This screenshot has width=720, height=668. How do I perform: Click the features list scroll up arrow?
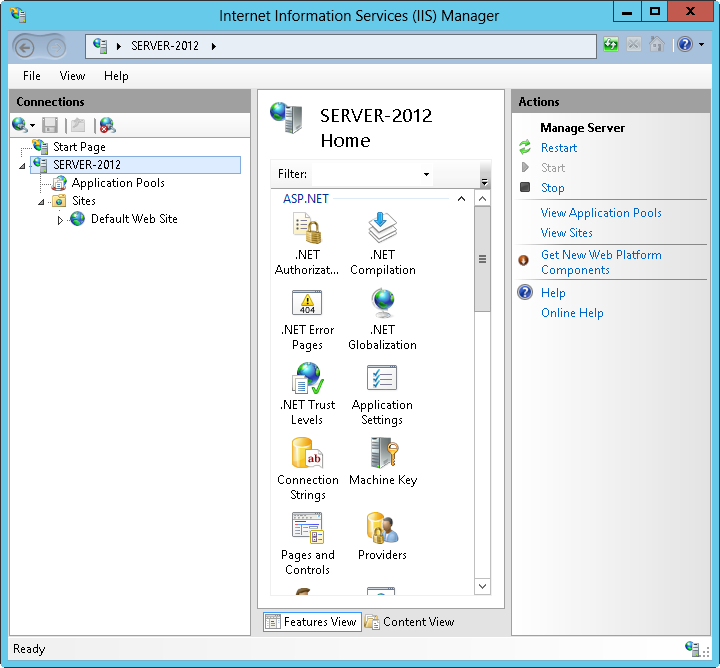pos(482,199)
